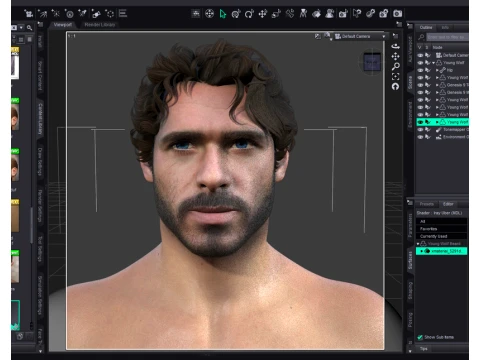Screen dimensions: 480x360
Task: Switch to the Viewport tab
Action: click(x=63, y=25)
